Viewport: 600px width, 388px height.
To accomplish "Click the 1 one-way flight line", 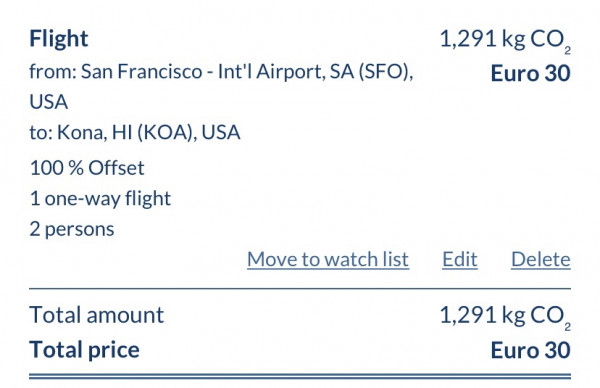I will pos(100,199).
